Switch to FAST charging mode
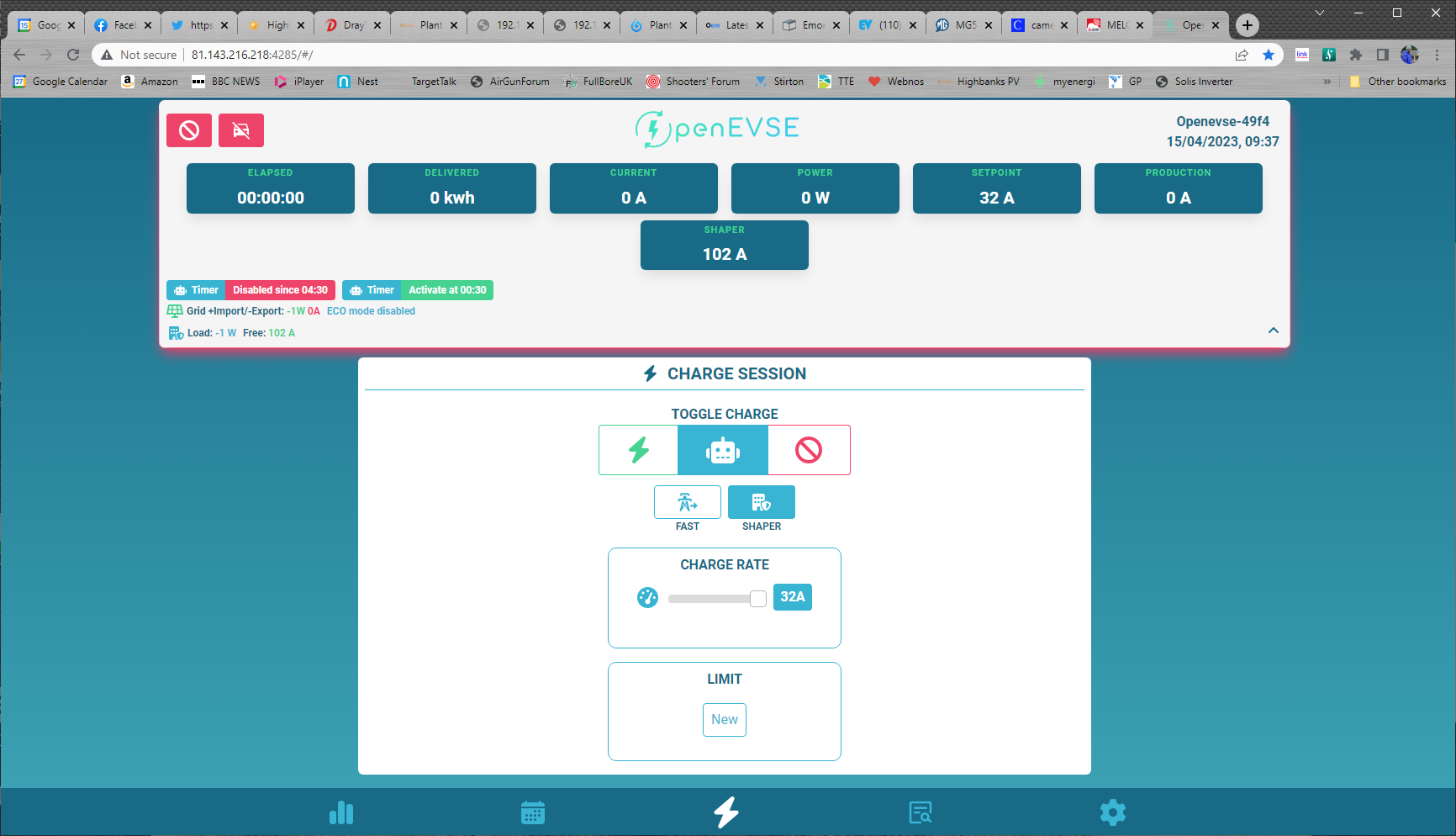The image size is (1456, 836). coord(688,502)
